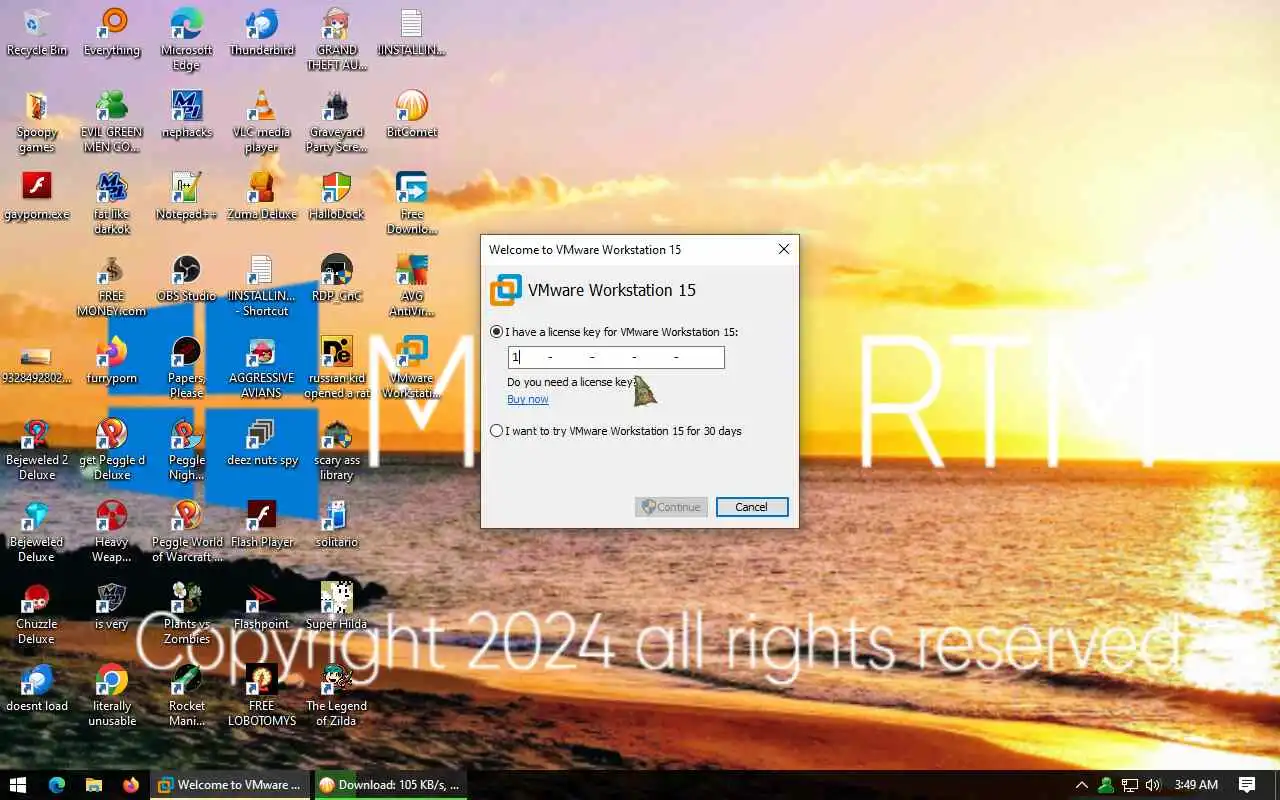The image size is (1280, 800).
Task: Select the BitComet desktop icon
Action: (x=412, y=114)
